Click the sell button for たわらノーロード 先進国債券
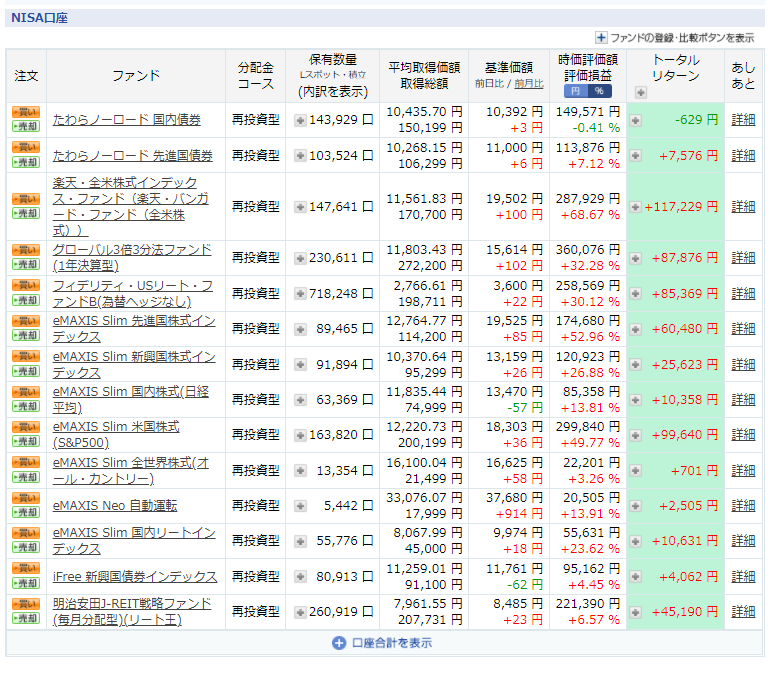The height and width of the screenshot is (677, 773). [x=26, y=162]
